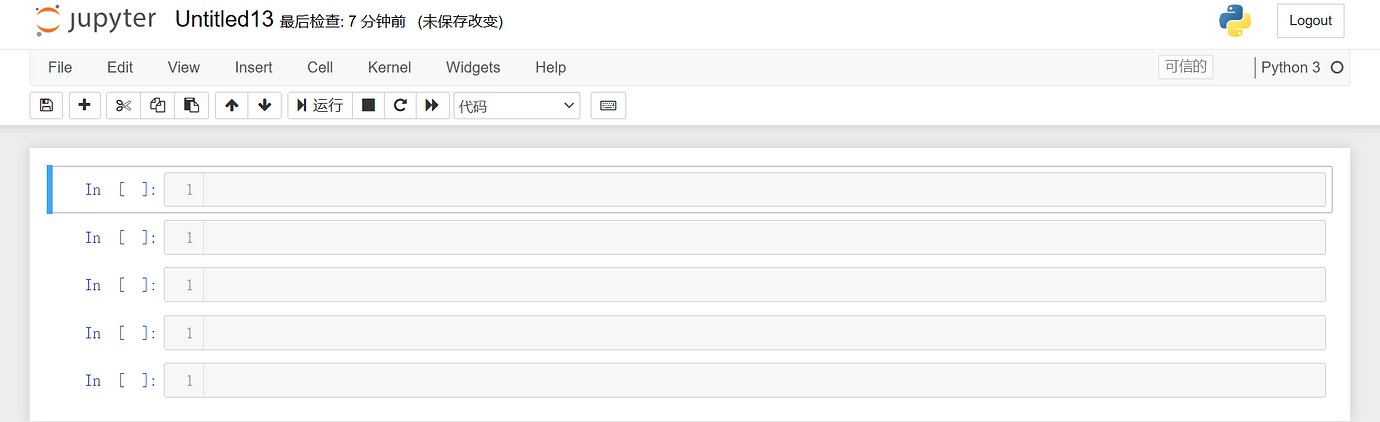Expand the Widgets menu
This screenshot has width=1380, height=422.
point(473,67)
